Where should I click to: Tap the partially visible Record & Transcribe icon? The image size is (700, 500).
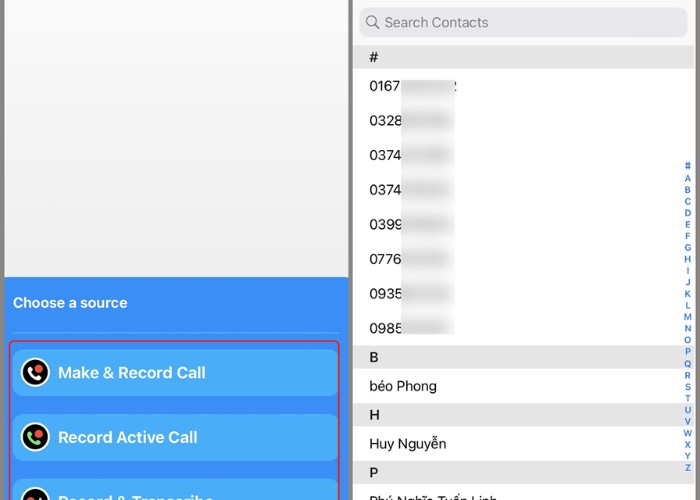(36, 495)
